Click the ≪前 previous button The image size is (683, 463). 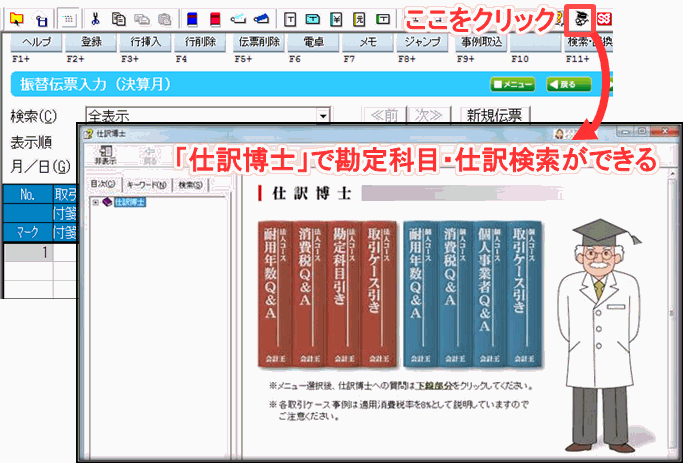[x=385, y=115]
